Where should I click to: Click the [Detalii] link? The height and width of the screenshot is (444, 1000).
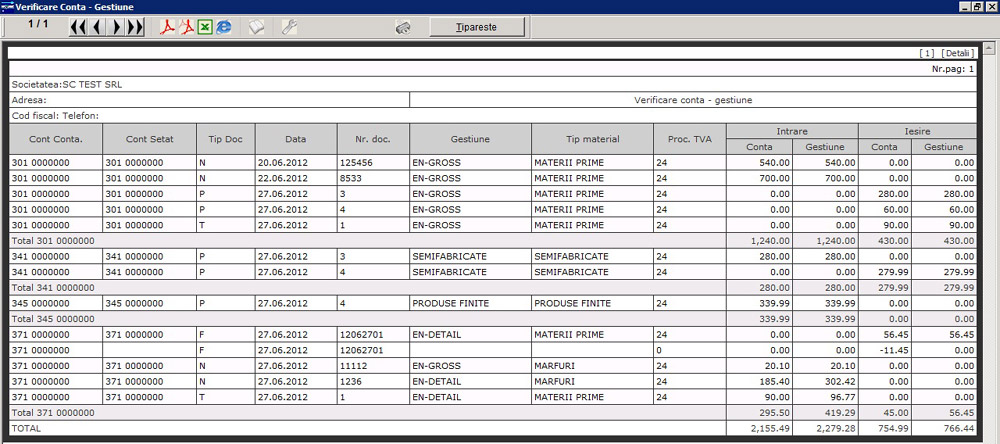pyautogui.click(x=957, y=53)
